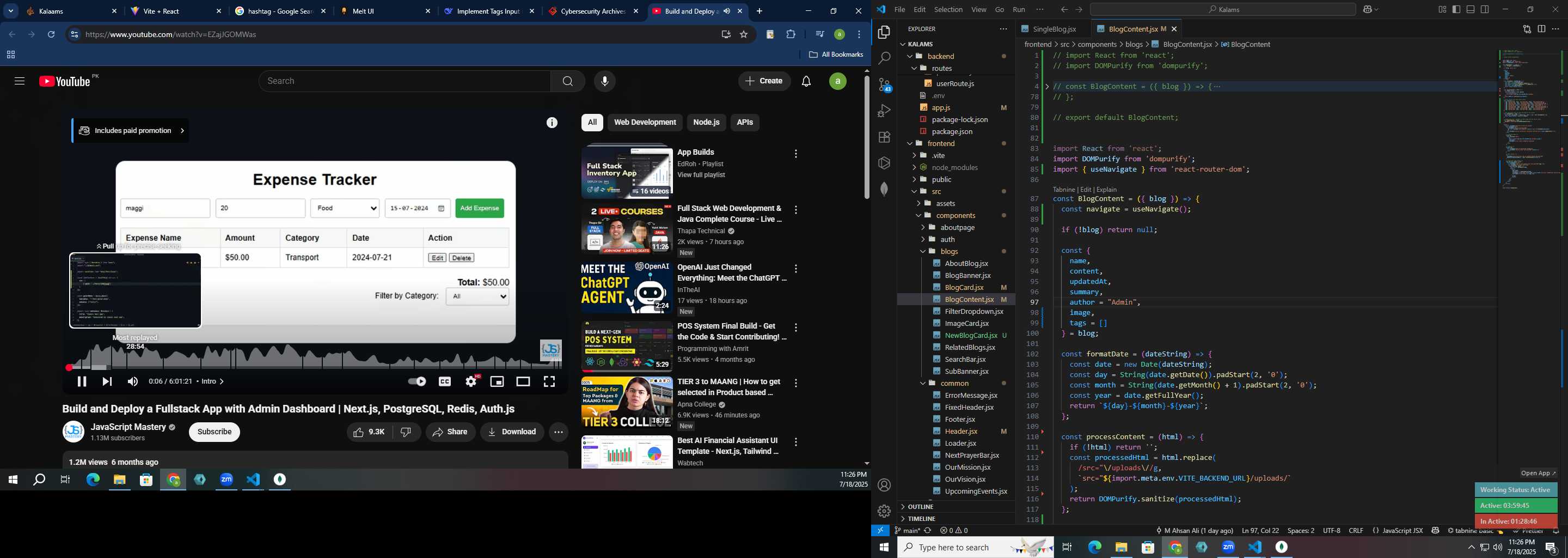Enter fullscreen mode in the YouTube player

pyautogui.click(x=549, y=381)
